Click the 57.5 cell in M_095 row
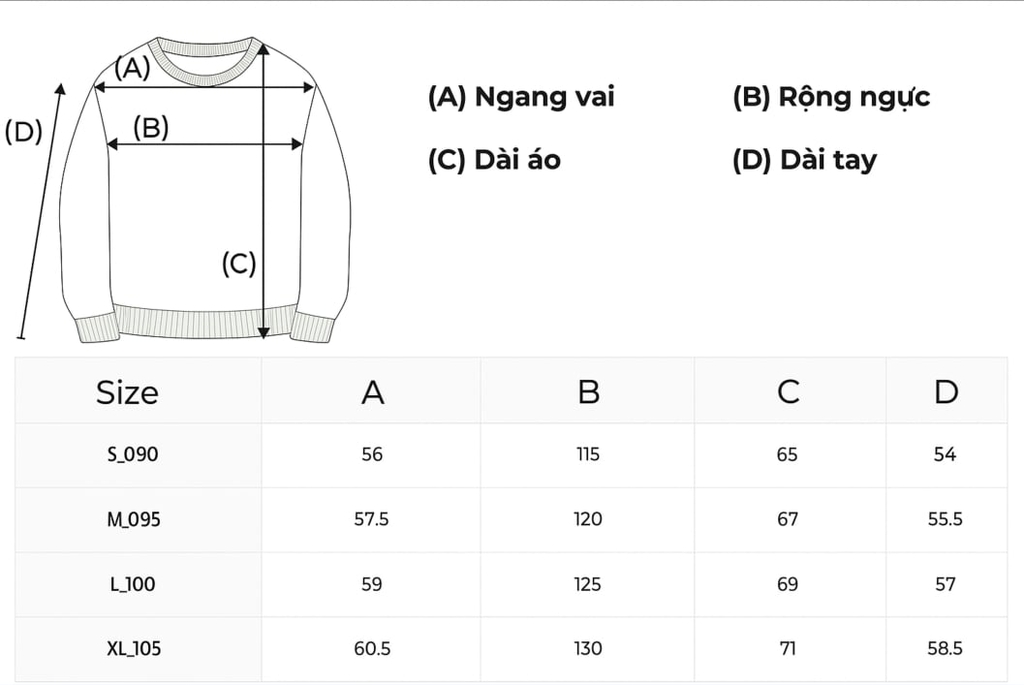Viewport: 1024px width, 685px height. click(x=371, y=520)
